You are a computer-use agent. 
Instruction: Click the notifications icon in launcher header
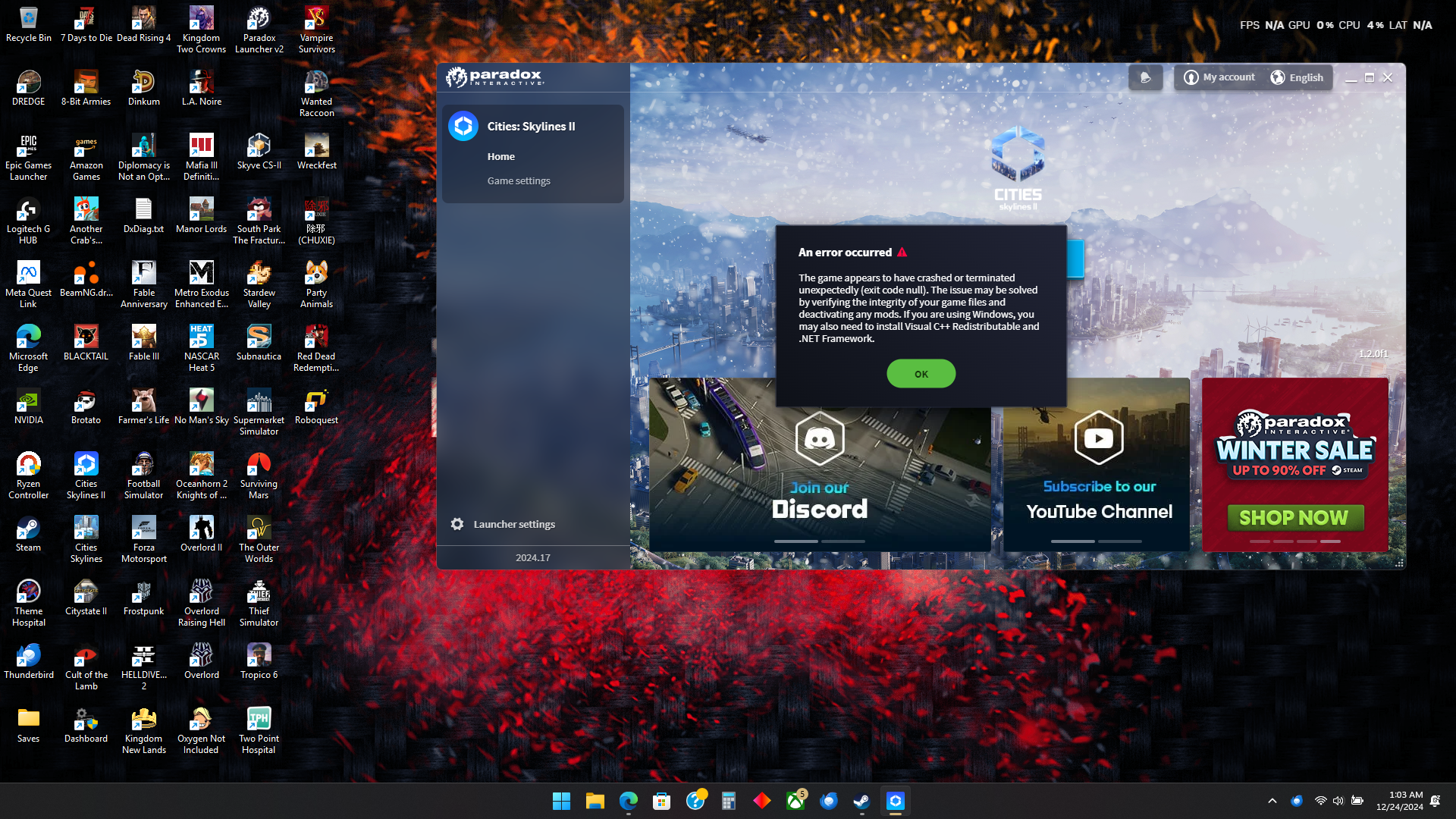click(x=1145, y=77)
